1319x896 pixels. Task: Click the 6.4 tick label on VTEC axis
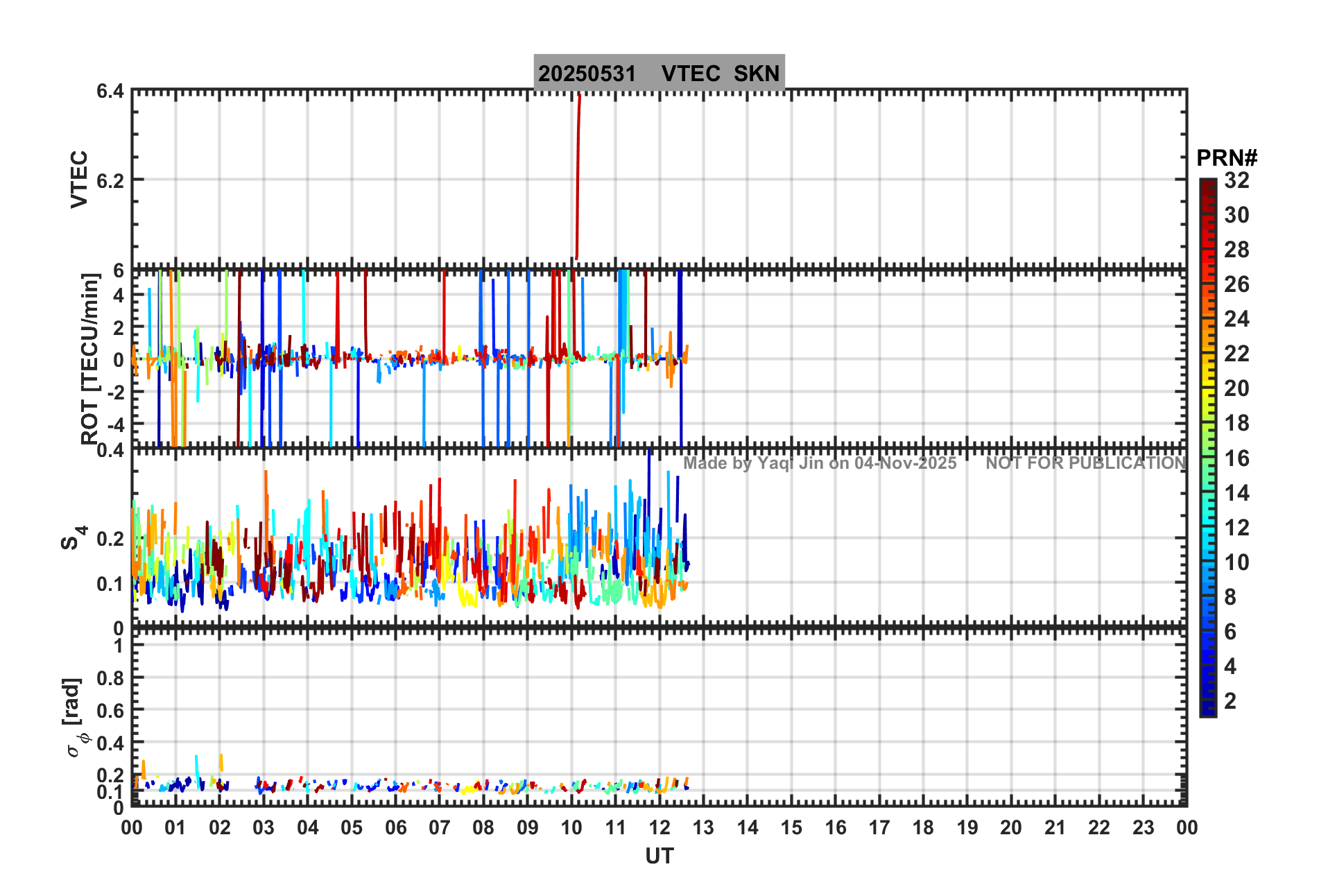tap(110, 92)
